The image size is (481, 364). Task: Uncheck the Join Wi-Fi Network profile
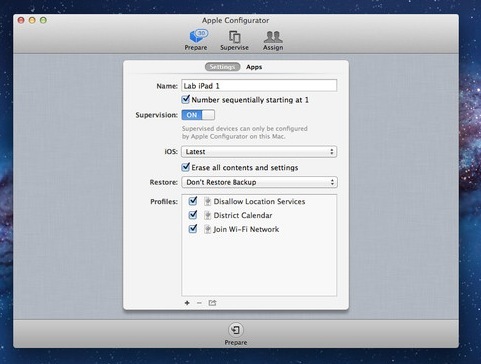193,229
